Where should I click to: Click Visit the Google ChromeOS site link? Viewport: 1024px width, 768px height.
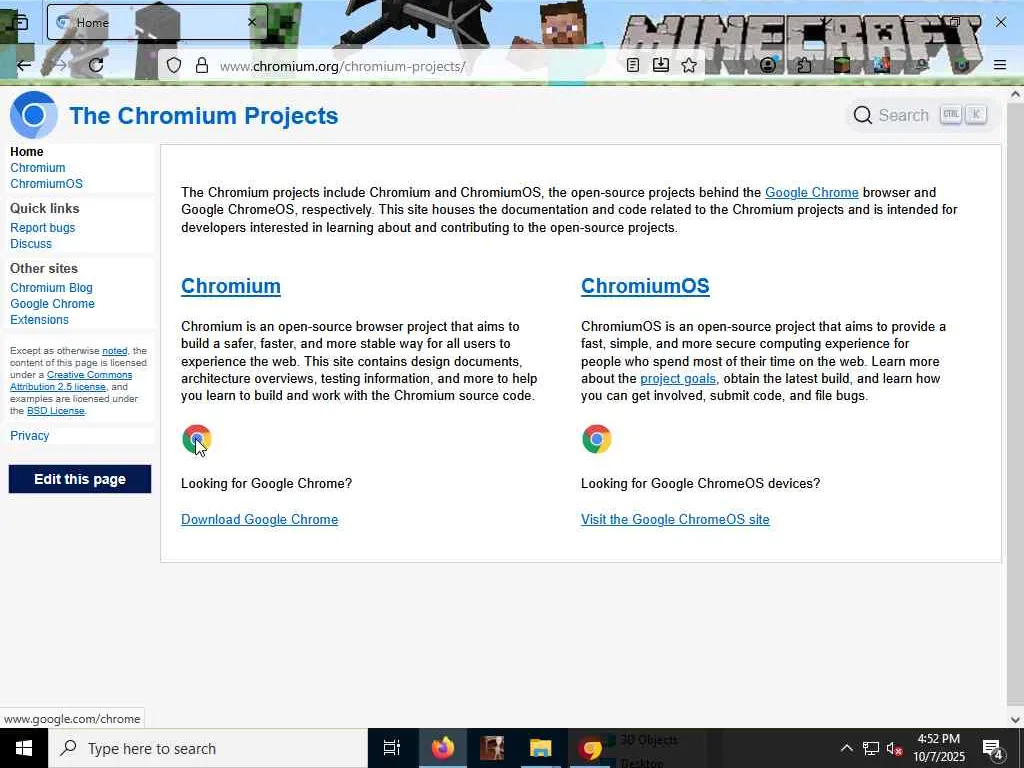point(675,519)
